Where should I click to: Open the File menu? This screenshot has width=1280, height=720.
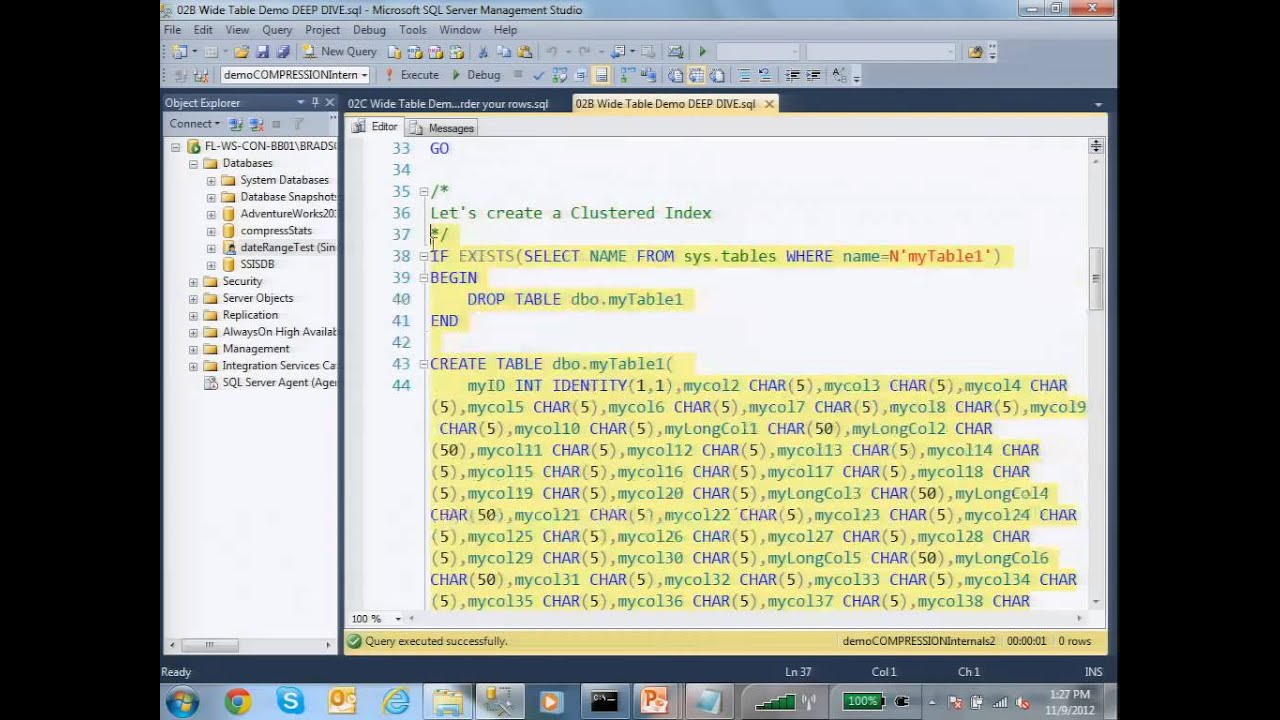(172, 30)
